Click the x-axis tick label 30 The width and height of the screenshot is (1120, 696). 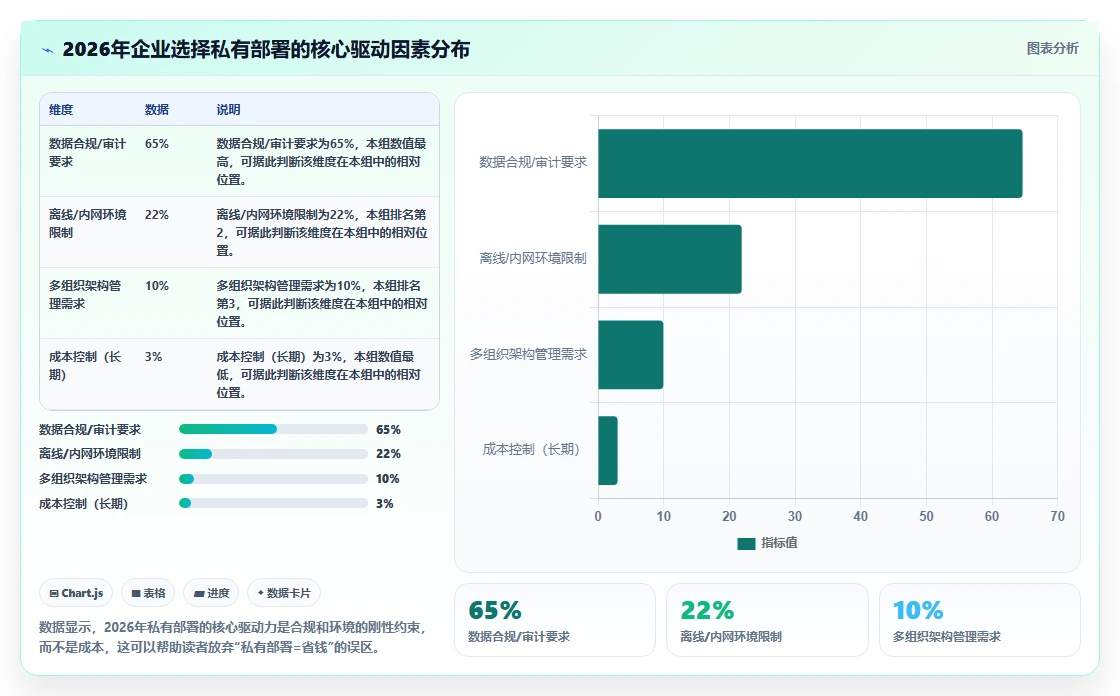point(794,516)
